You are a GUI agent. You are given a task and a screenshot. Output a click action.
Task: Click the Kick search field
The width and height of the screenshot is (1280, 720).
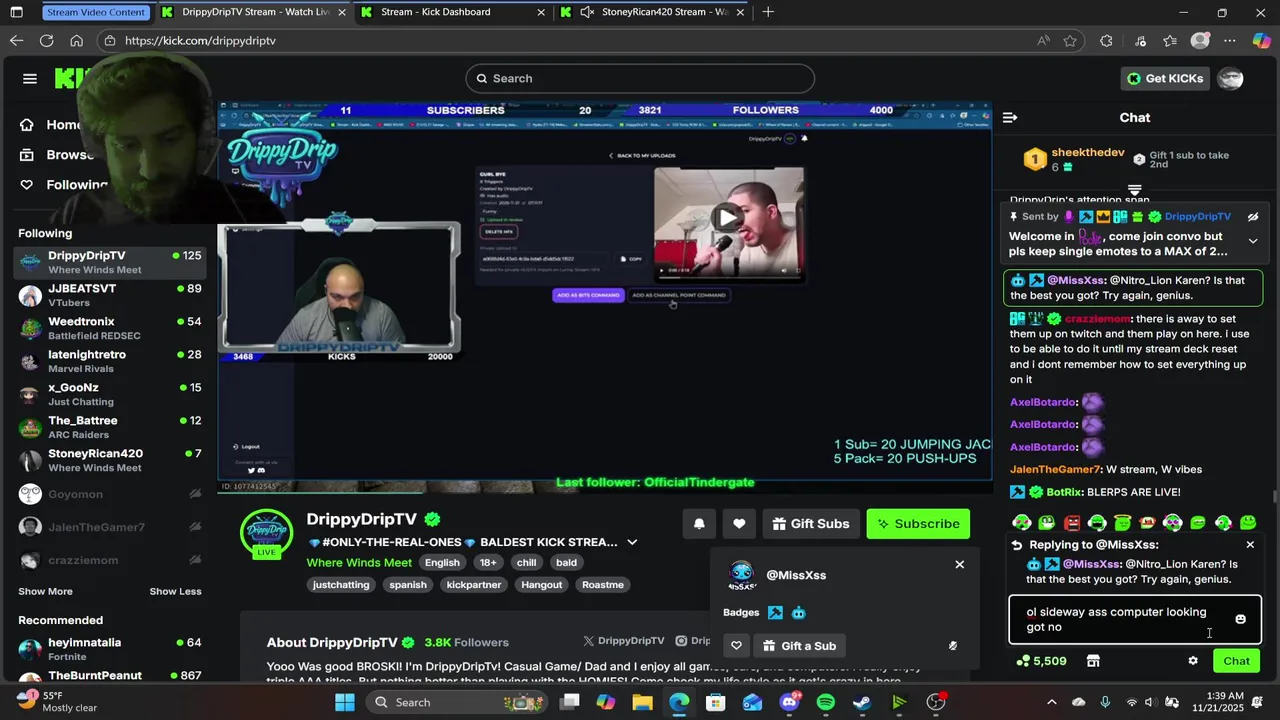click(x=640, y=79)
